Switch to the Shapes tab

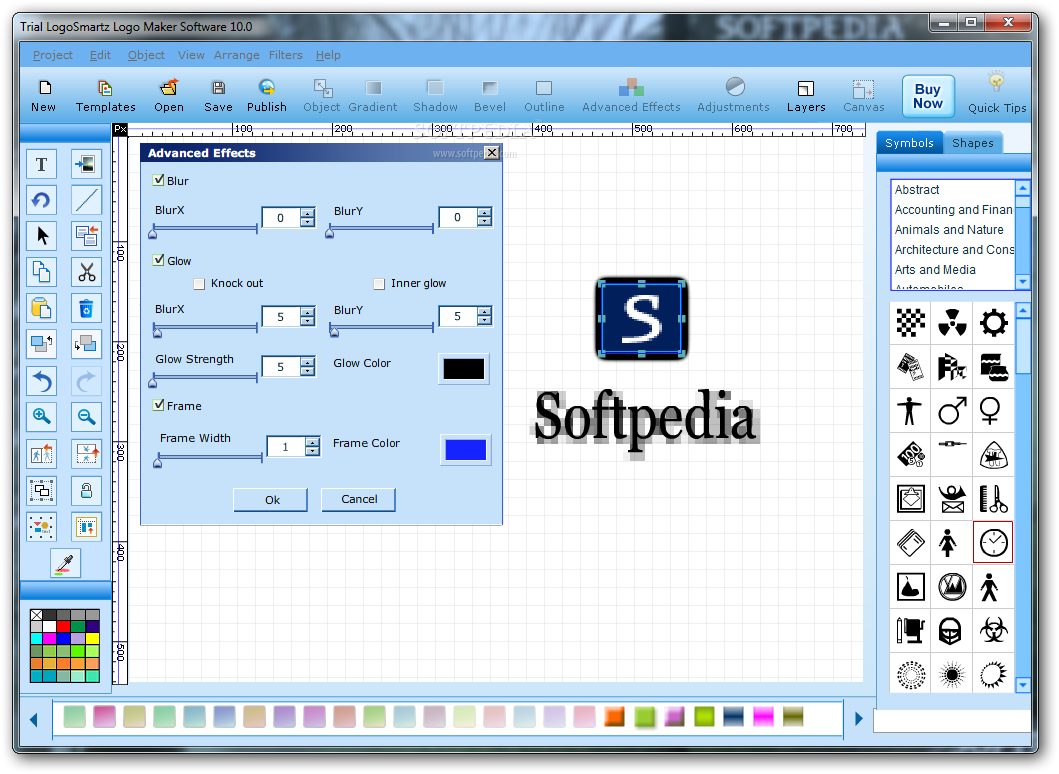[973, 143]
